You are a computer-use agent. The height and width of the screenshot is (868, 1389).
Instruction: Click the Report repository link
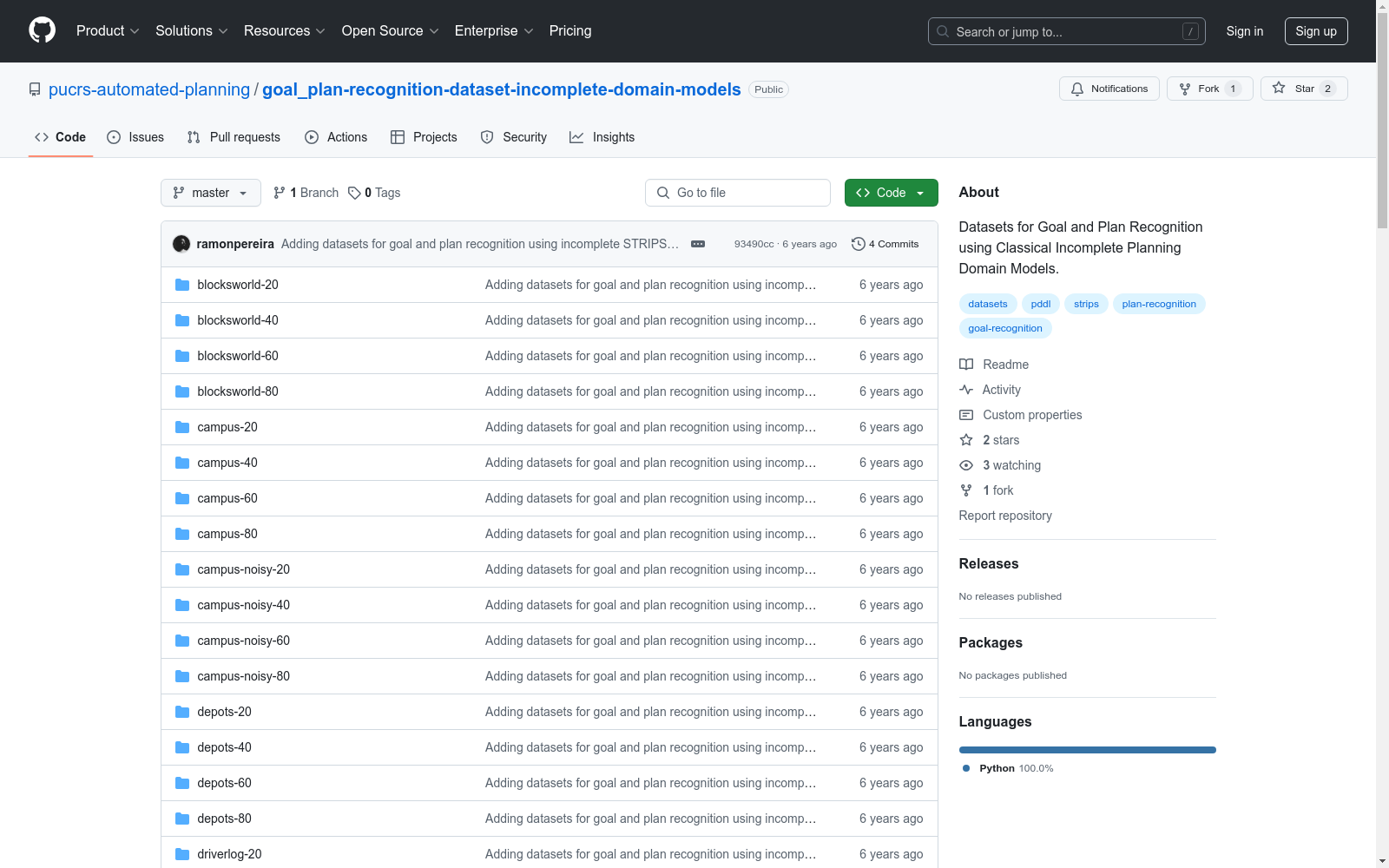coord(1005,516)
